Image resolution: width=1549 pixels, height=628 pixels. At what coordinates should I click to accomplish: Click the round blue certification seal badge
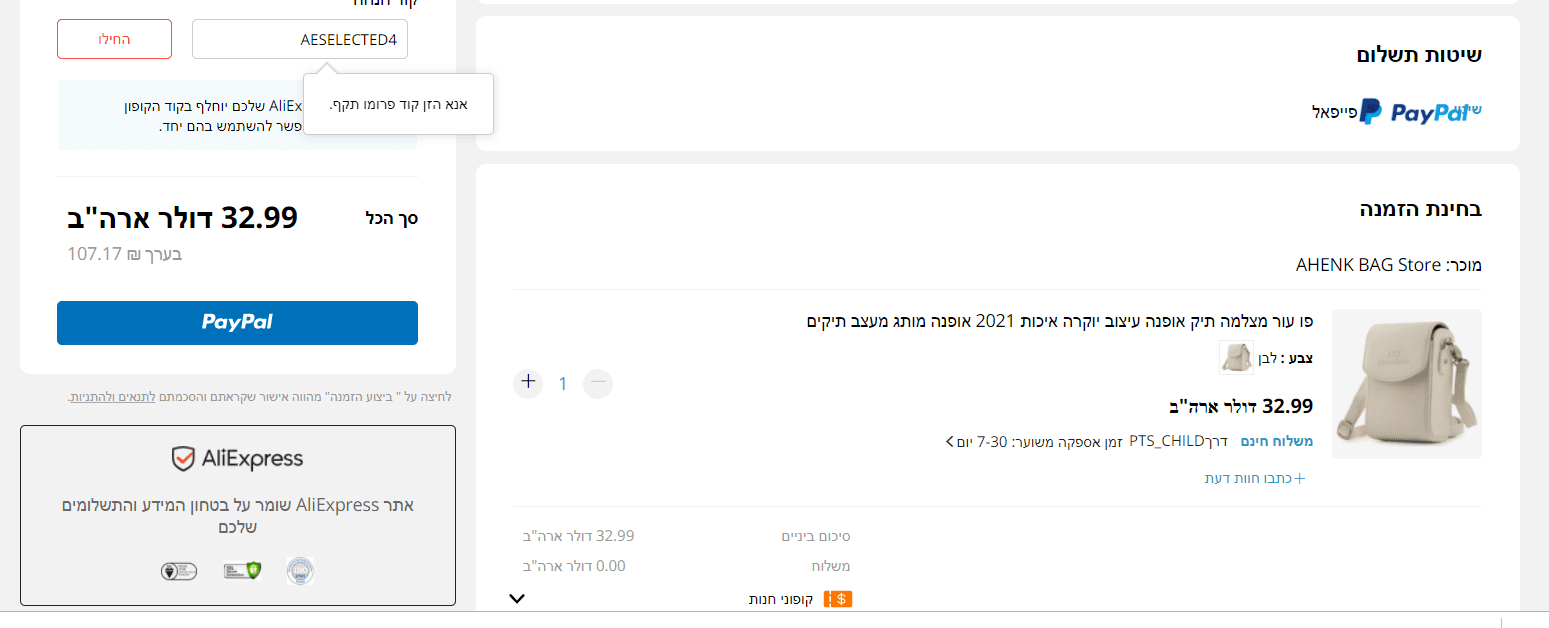[x=300, y=571]
